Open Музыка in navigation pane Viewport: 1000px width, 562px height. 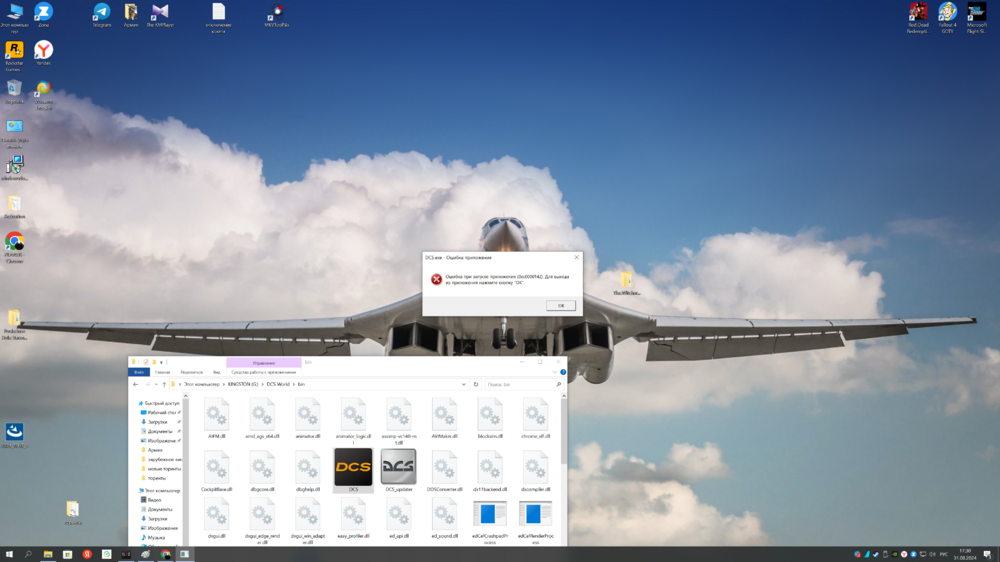[x=156, y=537]
